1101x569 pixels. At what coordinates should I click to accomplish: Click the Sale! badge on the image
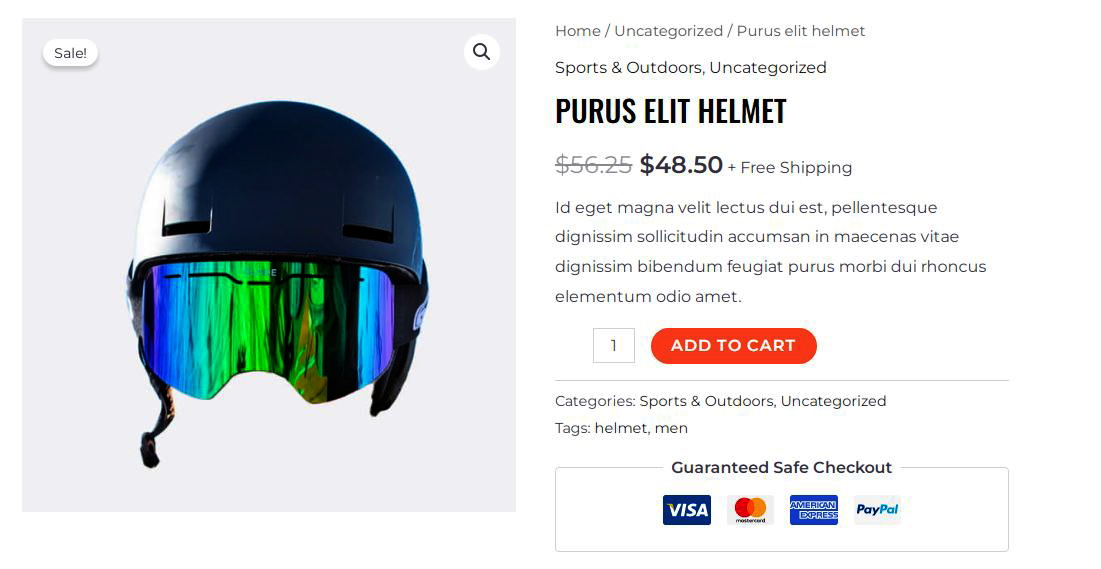point(70,53)
